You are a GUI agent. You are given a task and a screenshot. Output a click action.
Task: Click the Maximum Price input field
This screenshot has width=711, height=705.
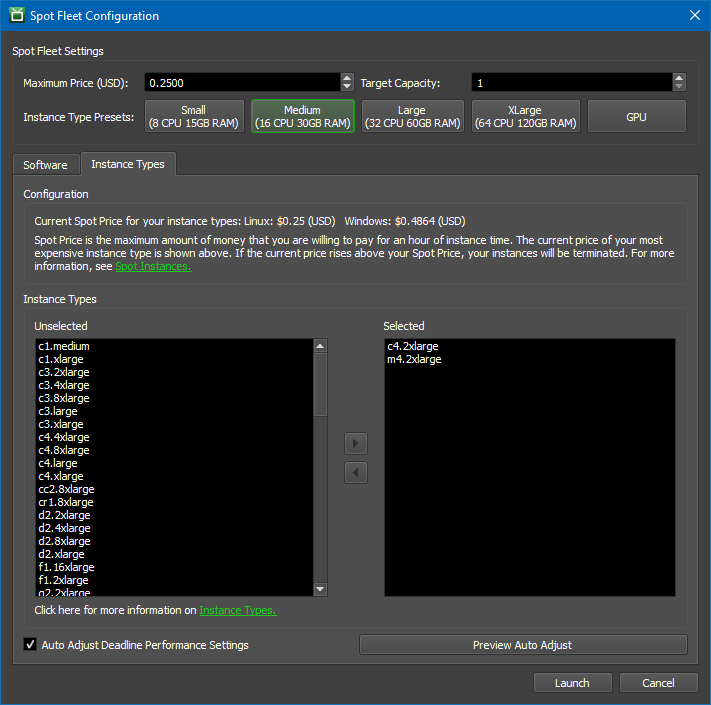point(241,83)
